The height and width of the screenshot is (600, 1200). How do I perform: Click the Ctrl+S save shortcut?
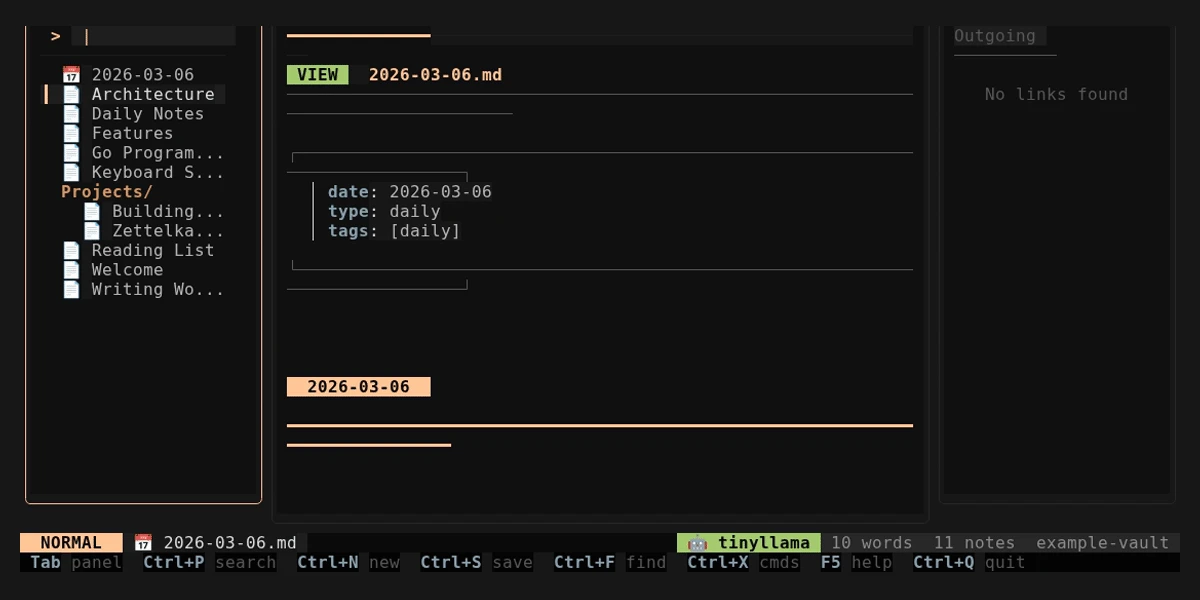coord(476,562)
